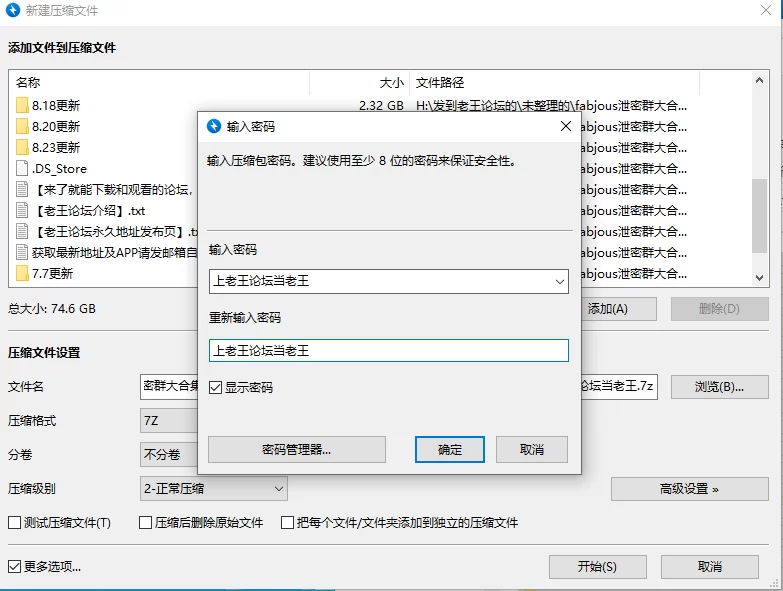Click the 文件名 input field

pyautogui.click(x=398, y=387)
